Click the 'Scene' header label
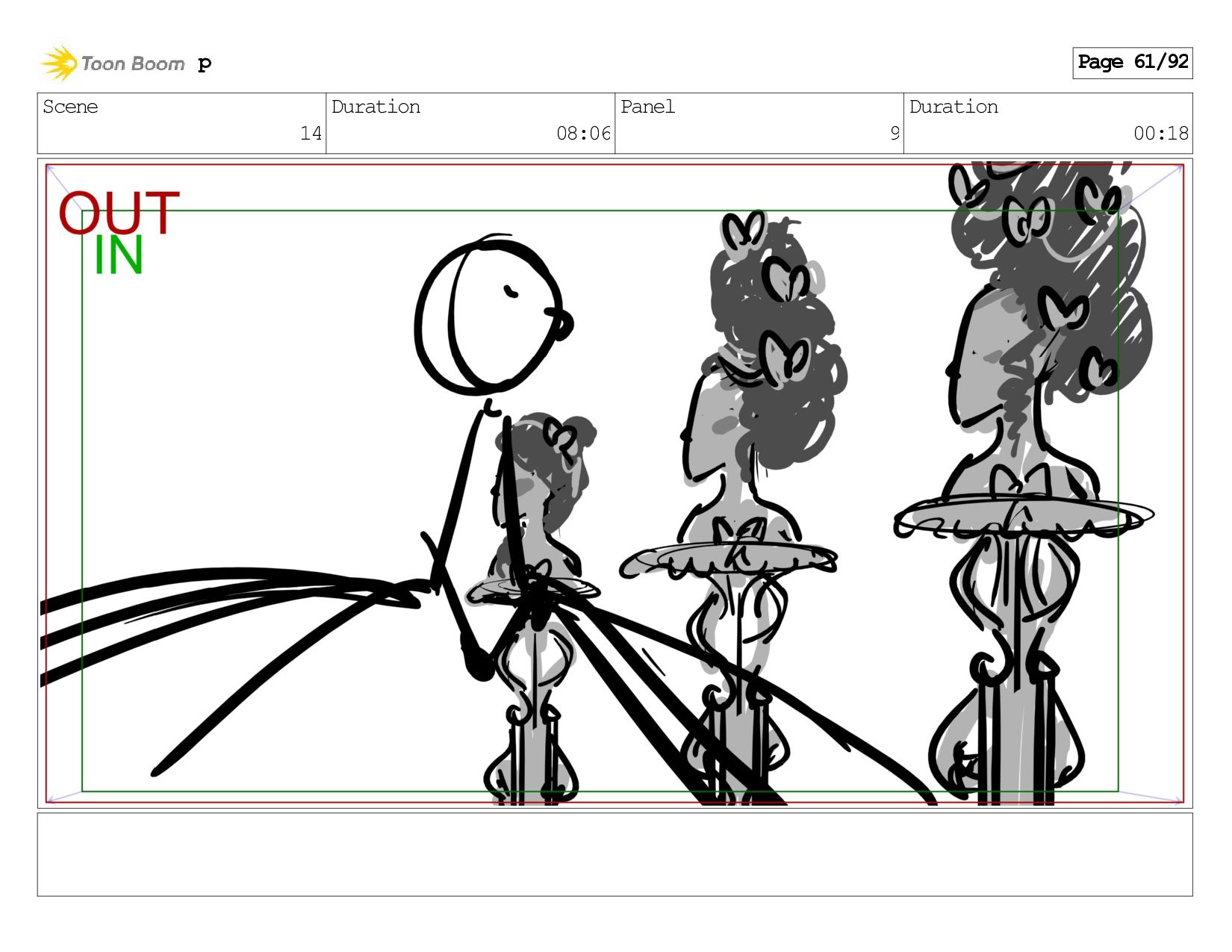The width and height of the screenshot is (1232, 952). 70,107
